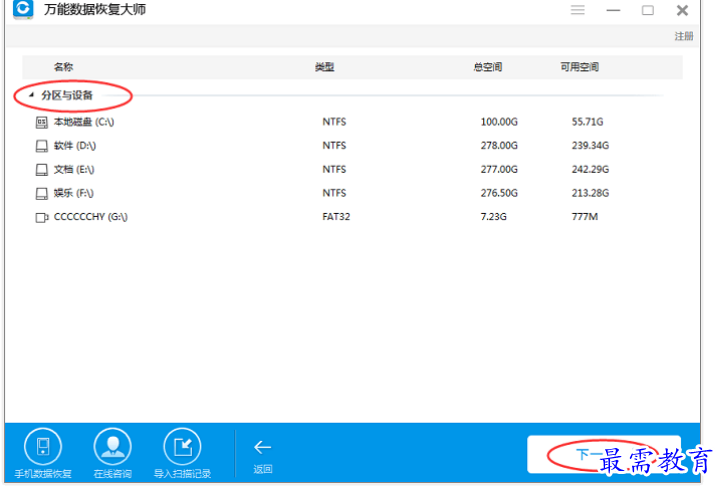Click the NTFS cell of the C: drive row
The height and width of the screenshot is (492, 721).
[x=334, y=122]
